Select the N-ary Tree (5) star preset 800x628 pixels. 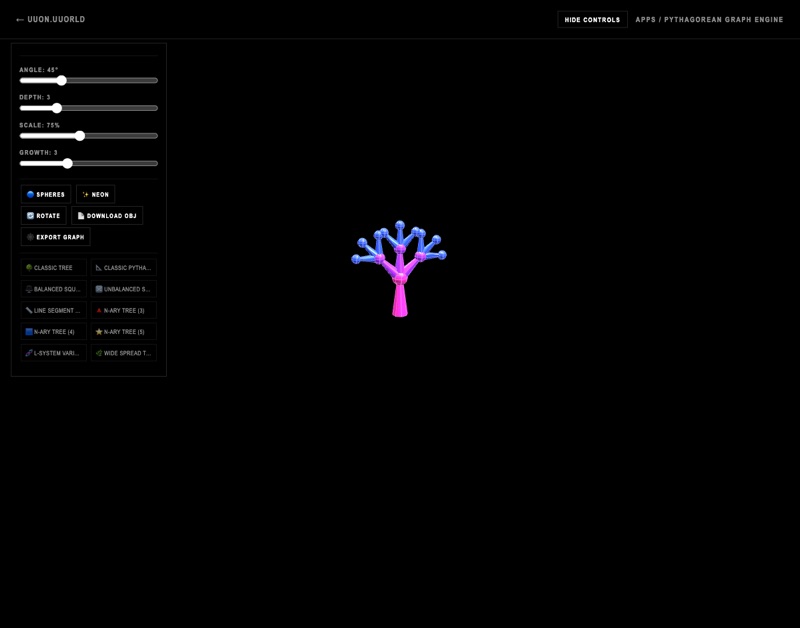[123, 332]
